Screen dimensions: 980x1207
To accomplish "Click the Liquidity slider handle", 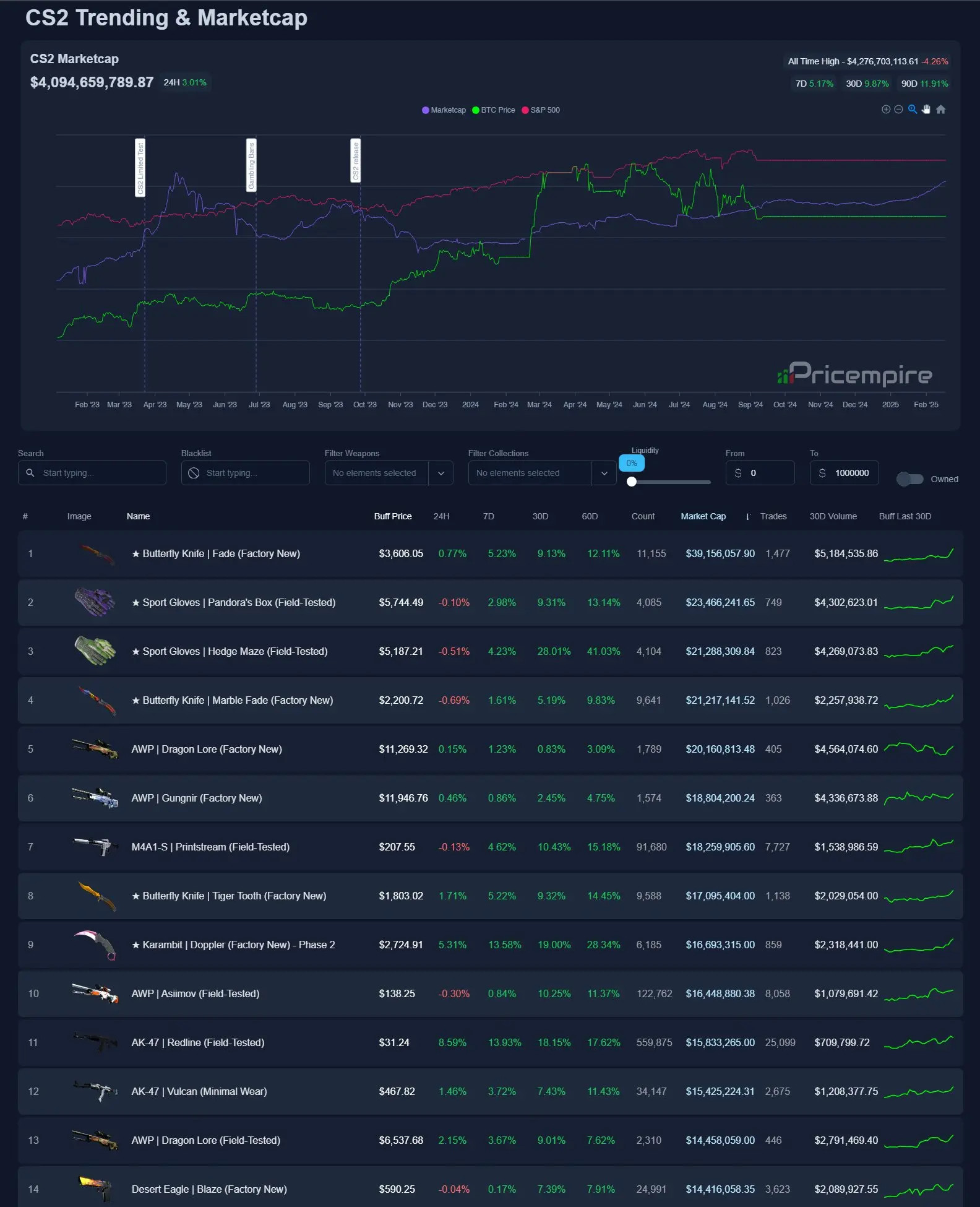I will [632, 482].
